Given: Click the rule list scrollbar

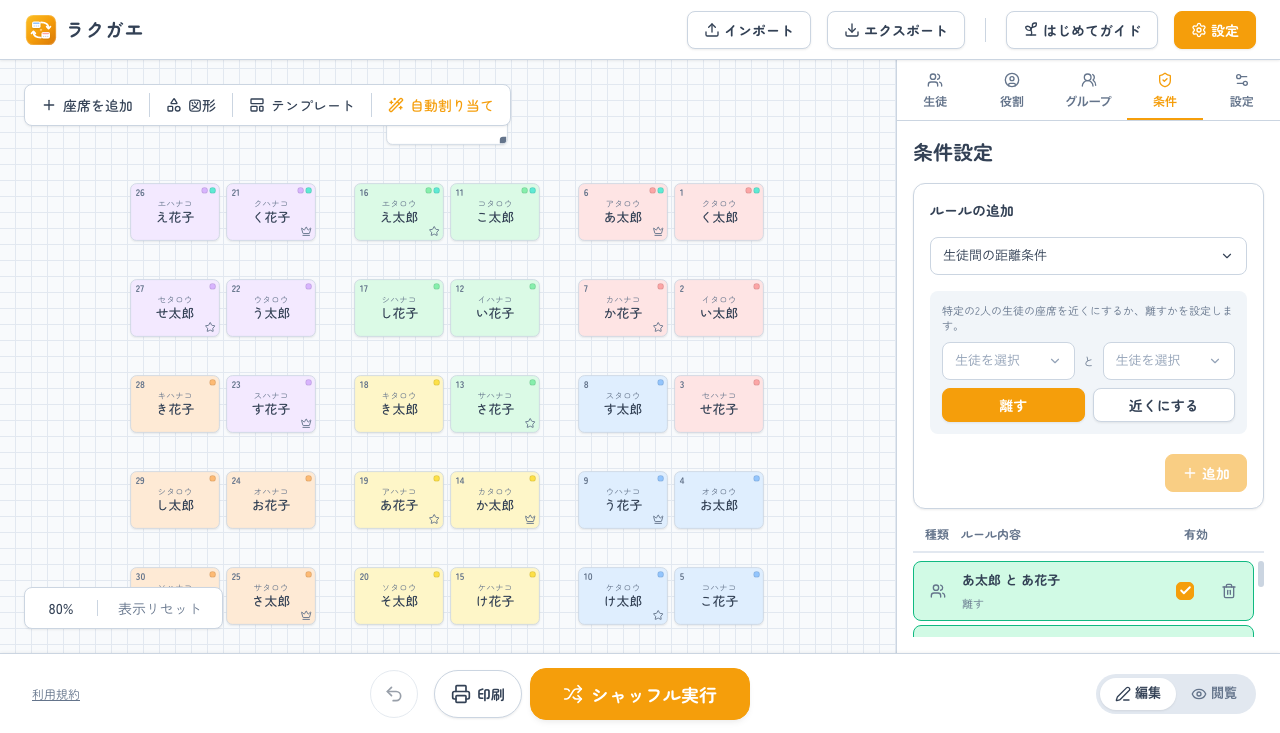Looking at the screenshot, I should pos(1260,574).
